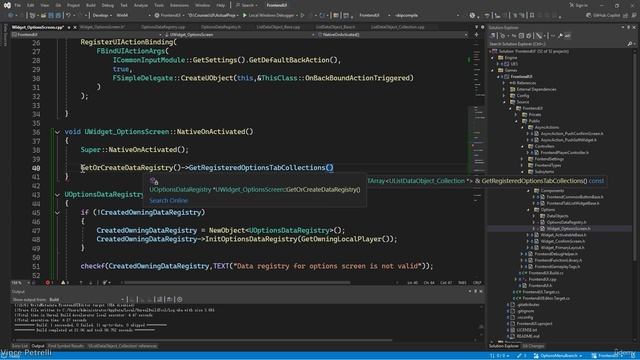Image resolution: width=640 pixels, height=360 pixels.
Task: Close the Output panel
Action: 481,291
